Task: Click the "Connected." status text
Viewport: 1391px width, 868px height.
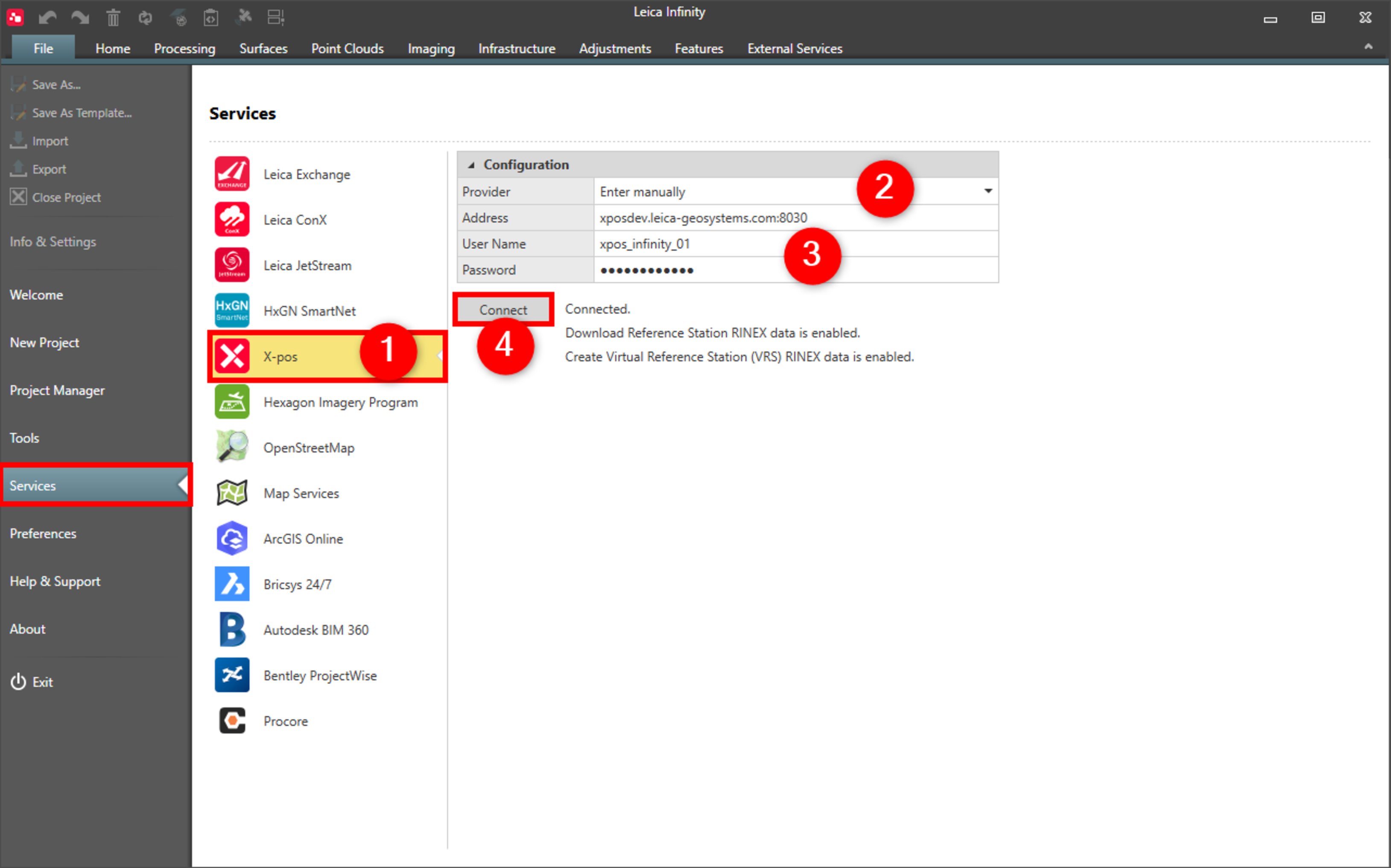Action: [597, 309]
